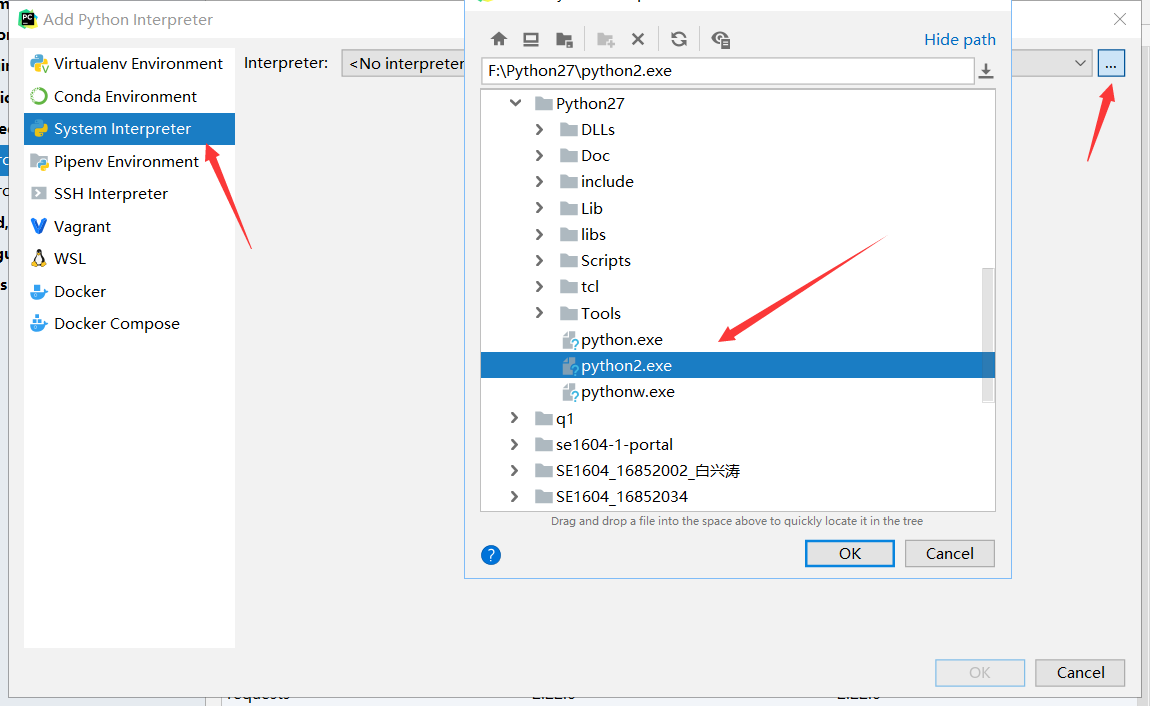The width and height of the screenshot is (1150, 706).
Task: Select the SE1604_16852034 folder
Action: pyautogui.click(x=611, y=496)
